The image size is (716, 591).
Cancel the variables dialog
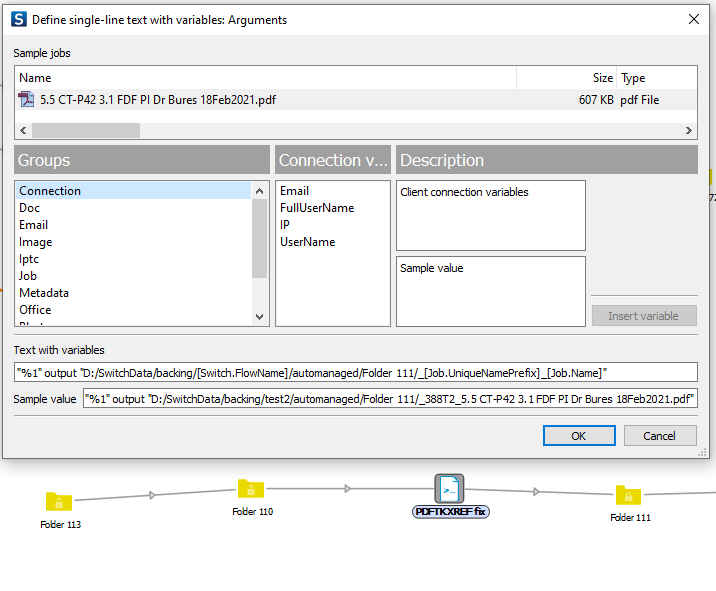tap(660, 436)
